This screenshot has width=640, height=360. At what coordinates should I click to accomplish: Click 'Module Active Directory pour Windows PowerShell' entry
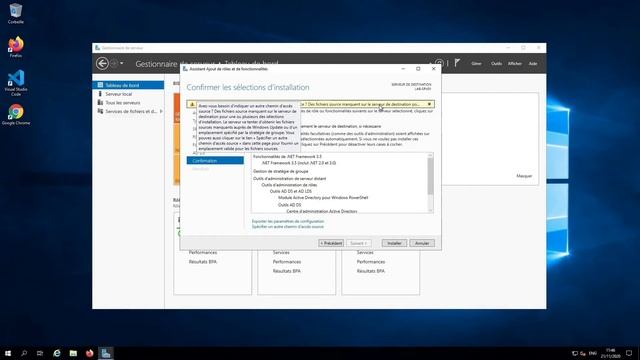[323, 198]
